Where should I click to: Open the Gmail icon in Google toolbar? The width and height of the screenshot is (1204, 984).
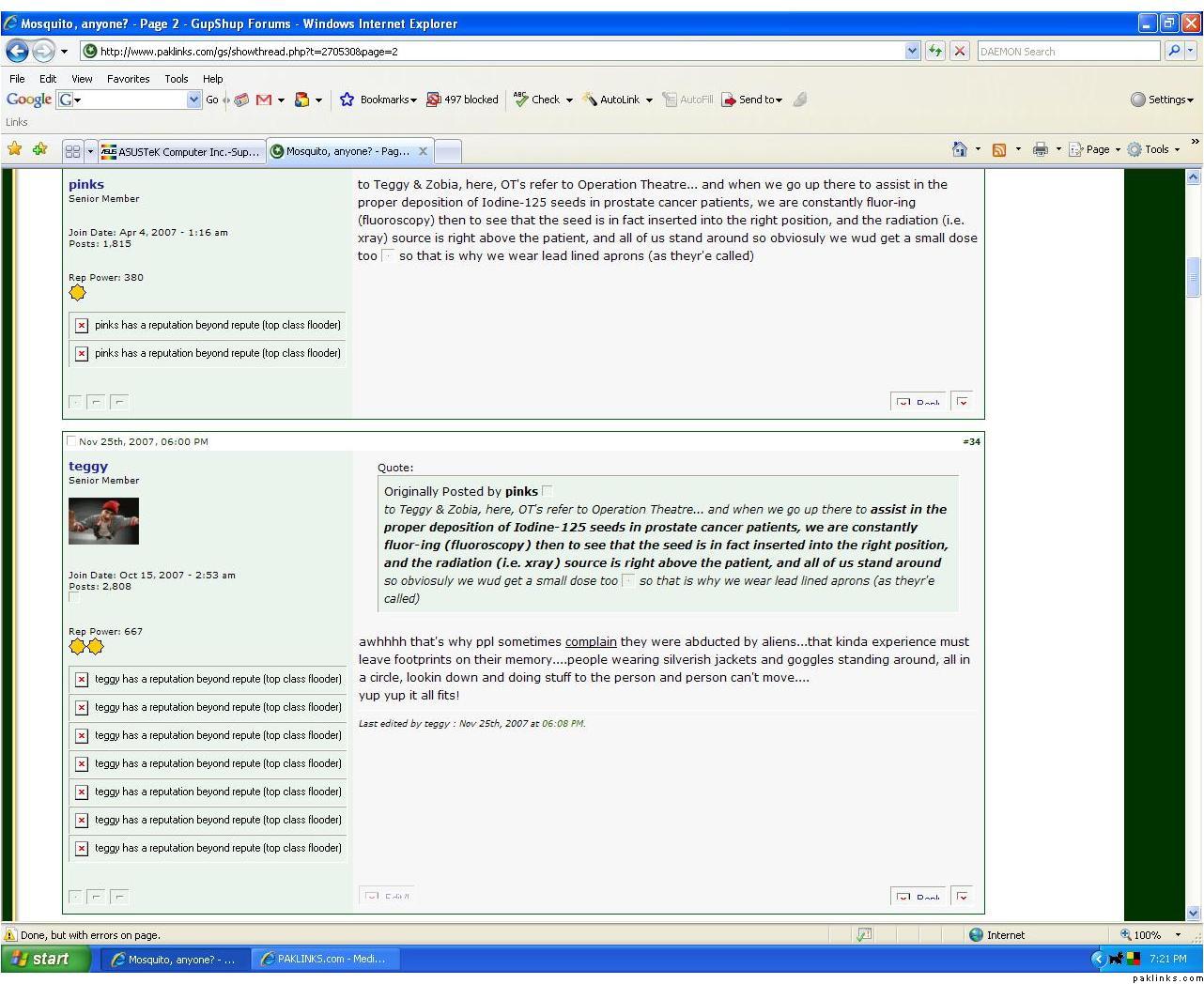[264, 100]
